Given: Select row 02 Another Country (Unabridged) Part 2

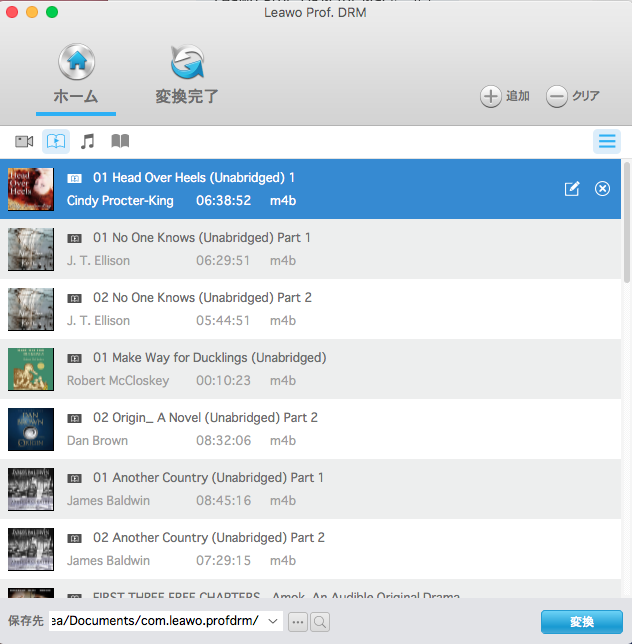Looking at the screenshot, I should pyautogui.click(x=310, y=549).
